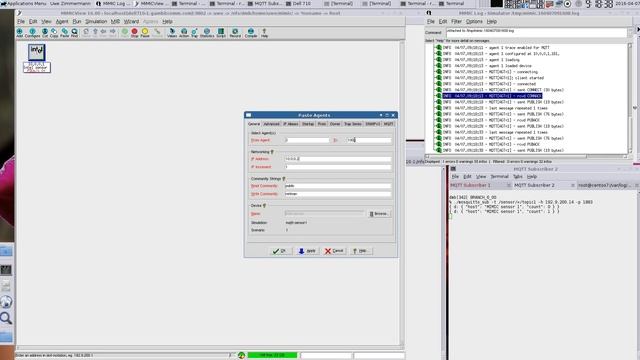Switch to the SNMPv3 tab in dialog
640x360 pixels.
coord(373,124)
